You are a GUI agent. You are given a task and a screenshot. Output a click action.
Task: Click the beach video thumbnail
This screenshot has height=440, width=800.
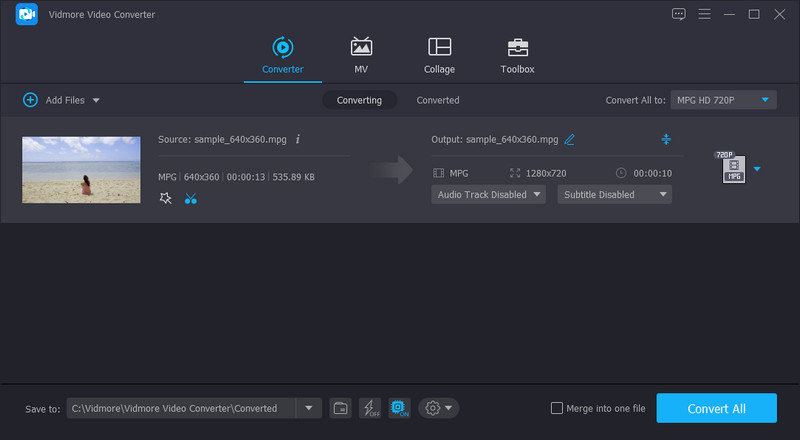[x=81, y=169]
